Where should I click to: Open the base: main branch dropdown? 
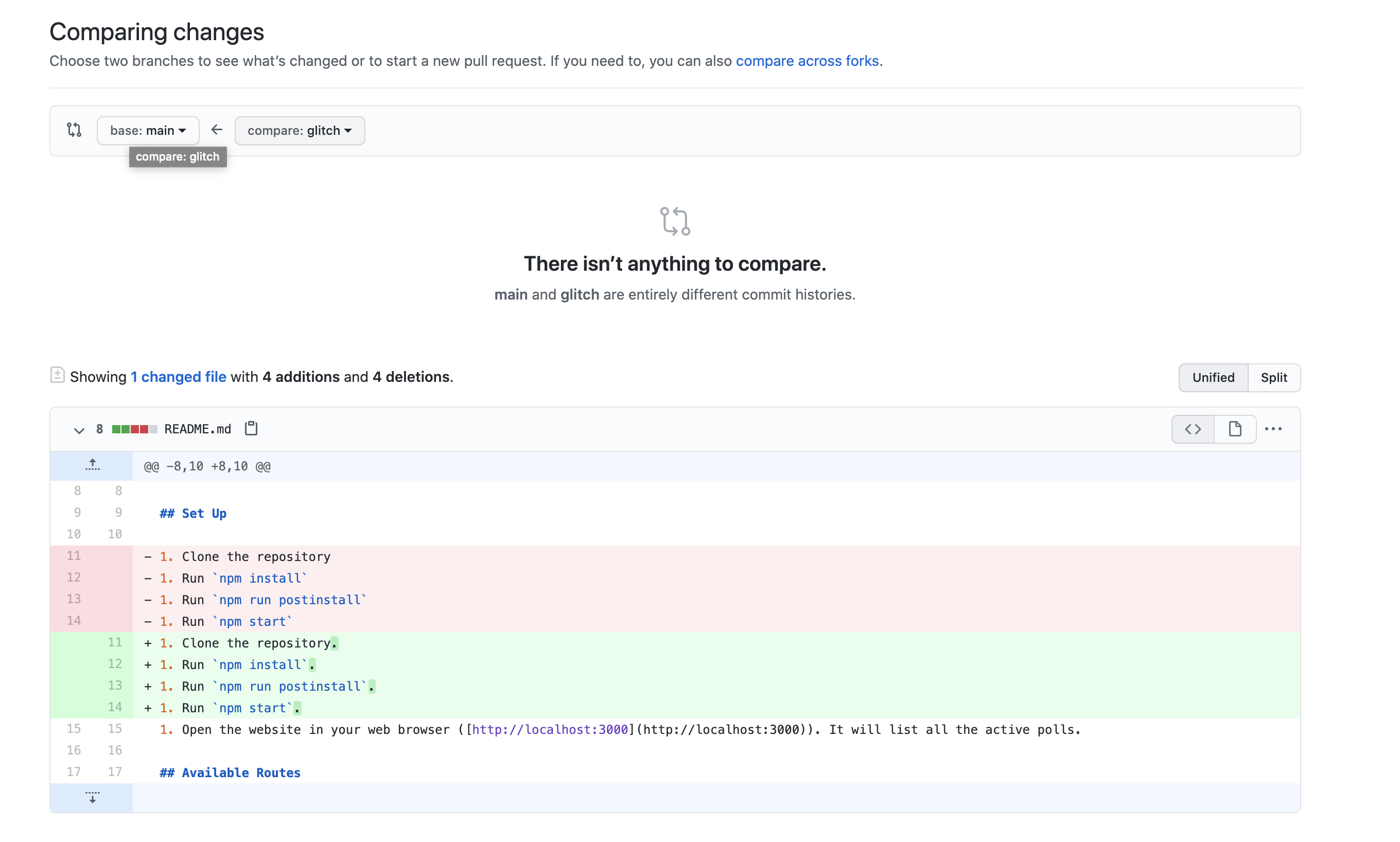point(148,131)
